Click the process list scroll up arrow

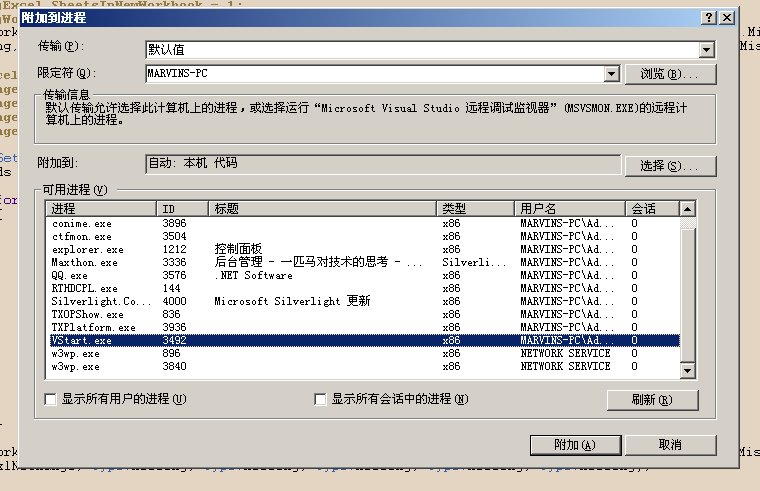[687, 209]
